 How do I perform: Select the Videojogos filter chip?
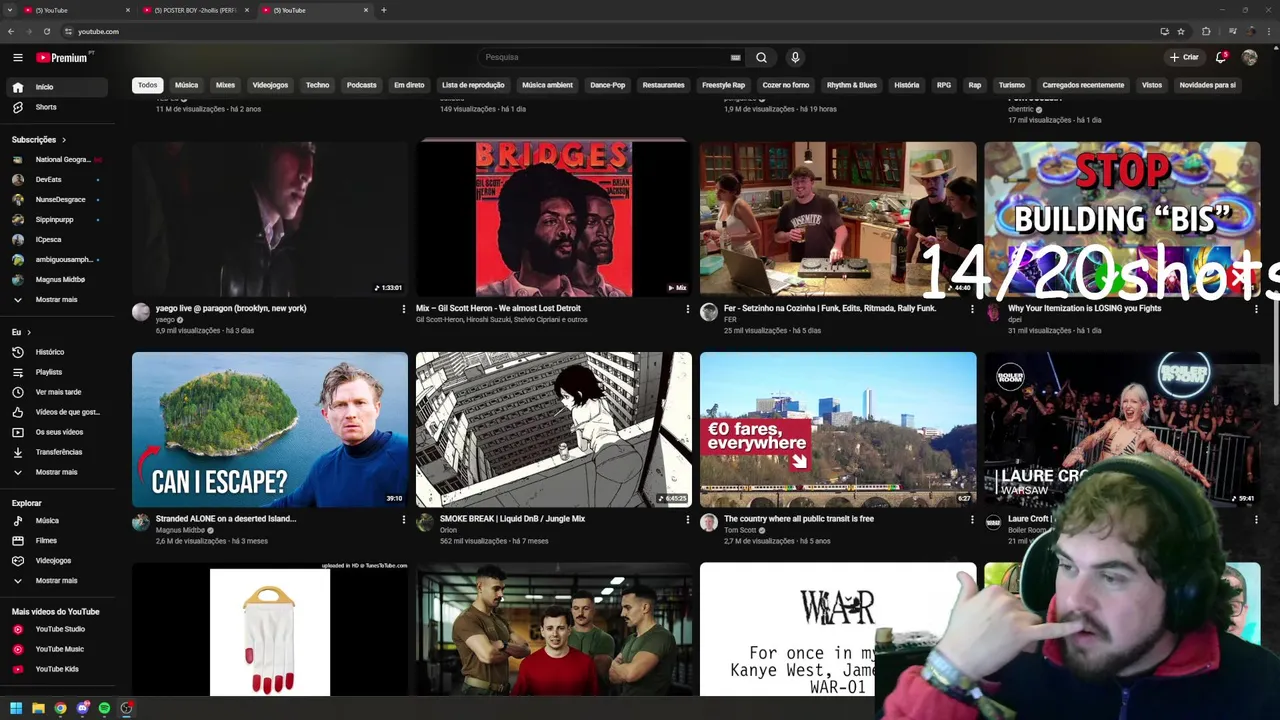tap(270, 85)
